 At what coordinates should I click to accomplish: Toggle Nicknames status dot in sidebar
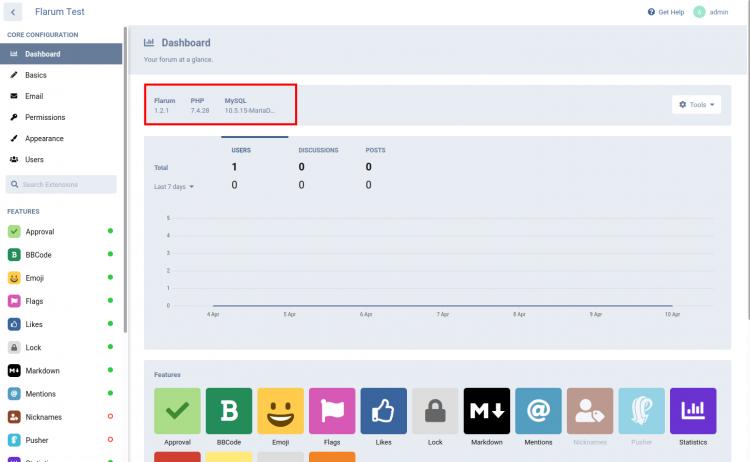(x=110, y=416)
